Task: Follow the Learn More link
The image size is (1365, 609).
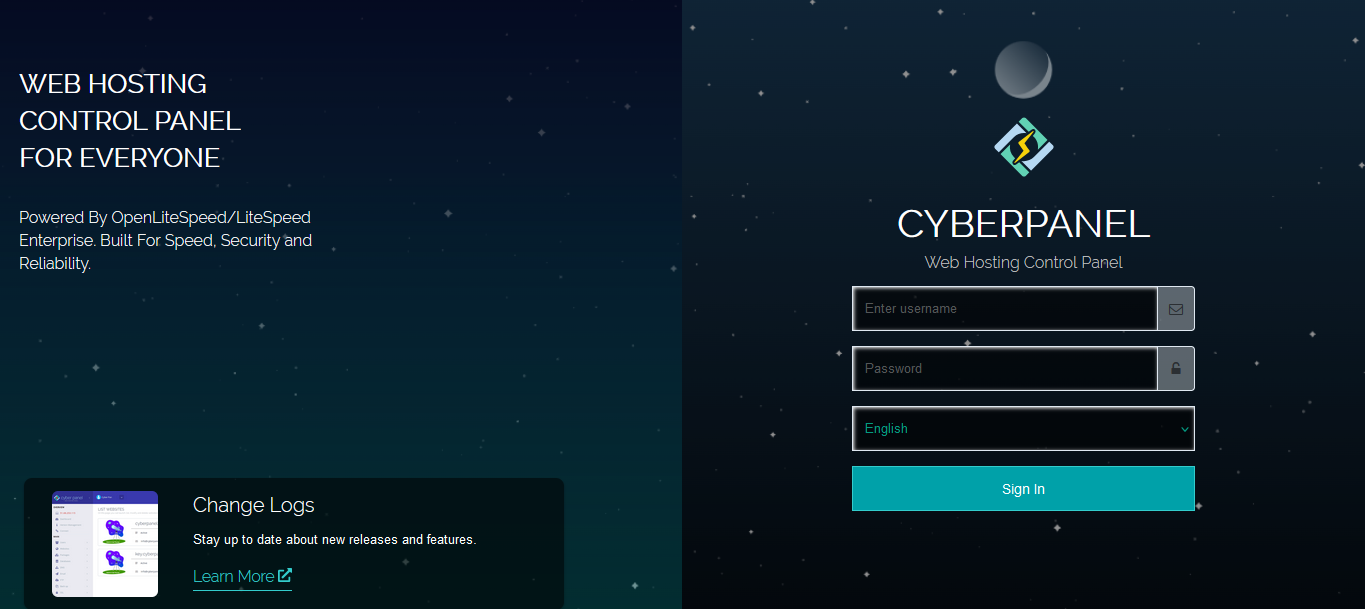Action: pyautogui.click(x=242, y=576)
